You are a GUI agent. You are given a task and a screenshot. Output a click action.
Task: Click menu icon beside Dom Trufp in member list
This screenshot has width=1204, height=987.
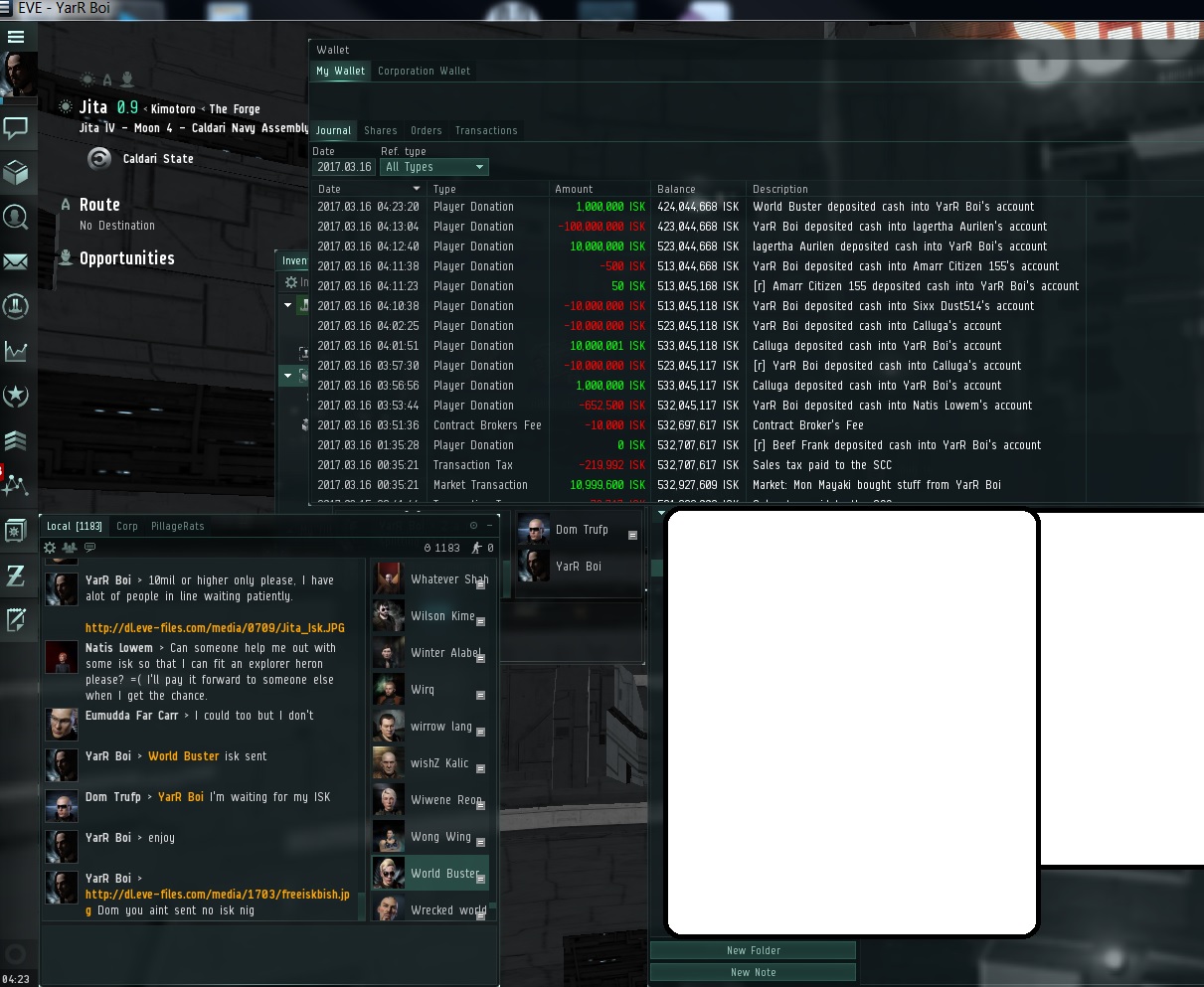coord(632,535)
